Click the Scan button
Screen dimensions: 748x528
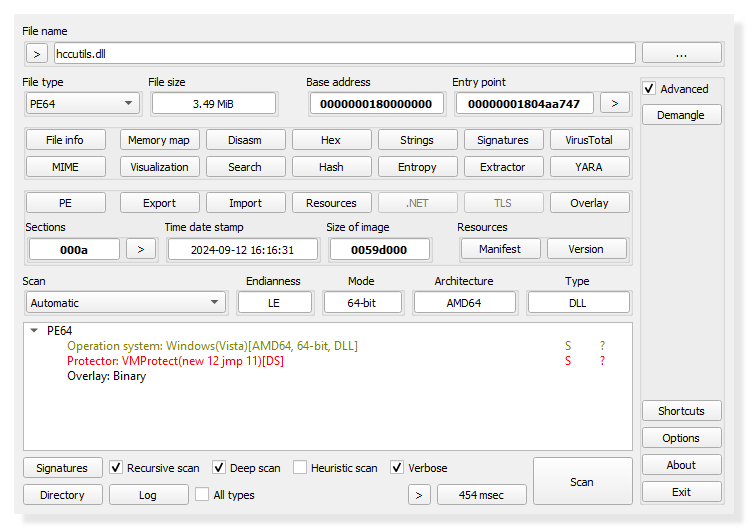(582, 482)
